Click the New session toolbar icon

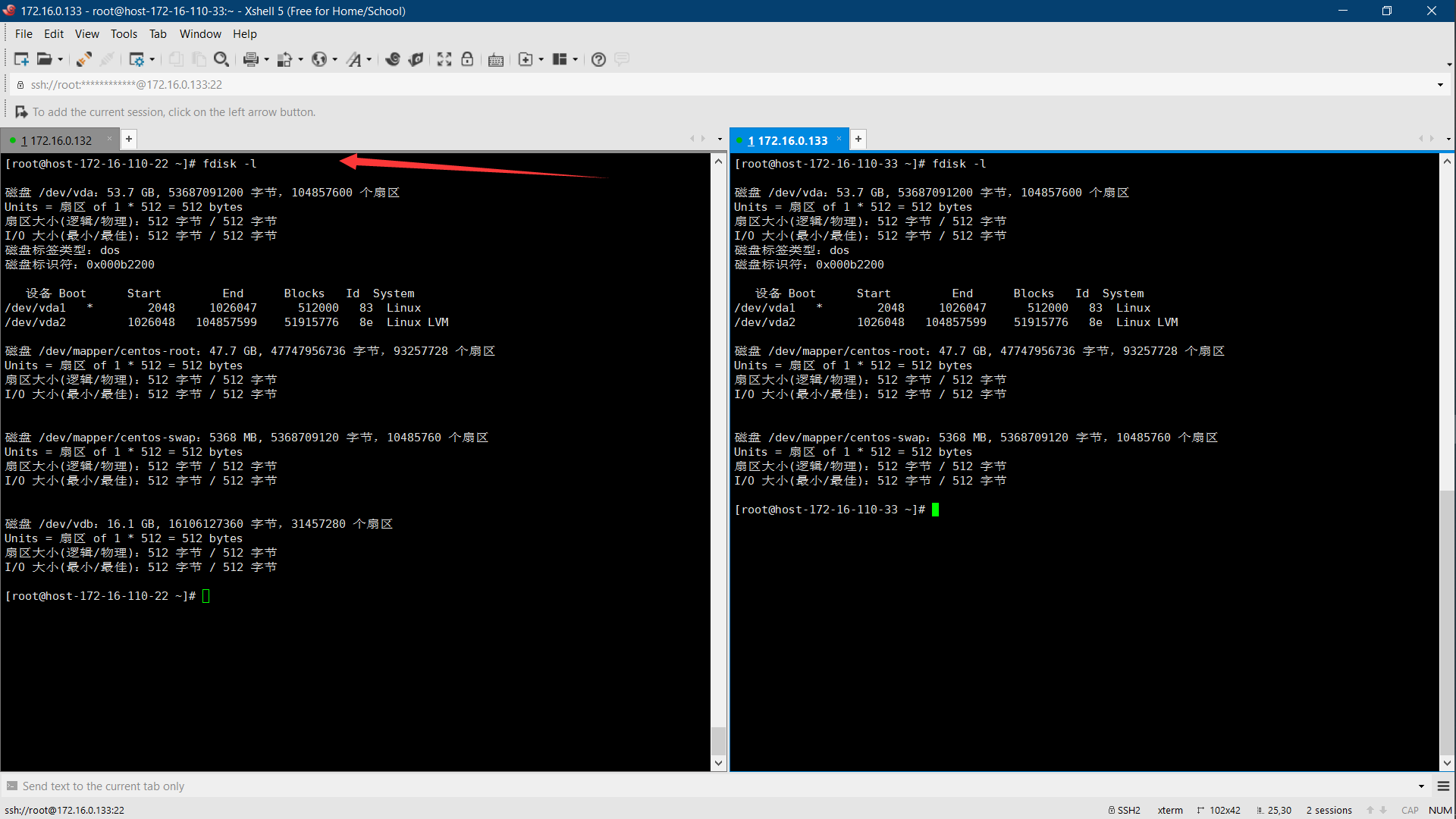(21, 59)
